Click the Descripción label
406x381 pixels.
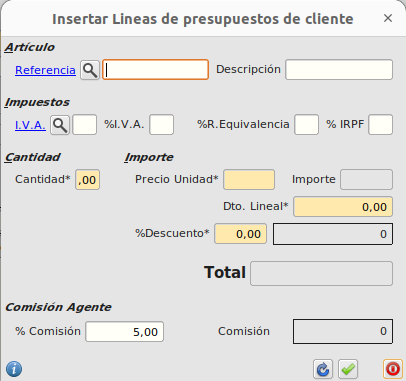point(248,69)
